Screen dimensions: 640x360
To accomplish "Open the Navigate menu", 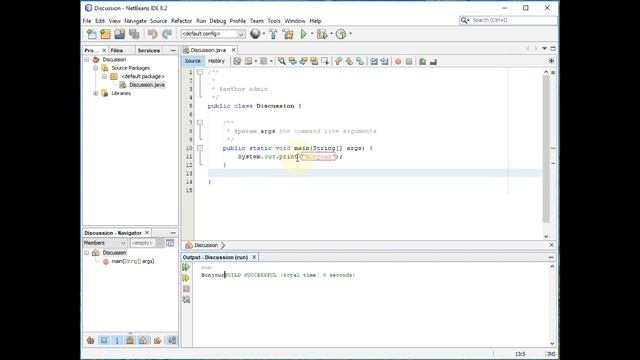I will click(x=135, y=21).
